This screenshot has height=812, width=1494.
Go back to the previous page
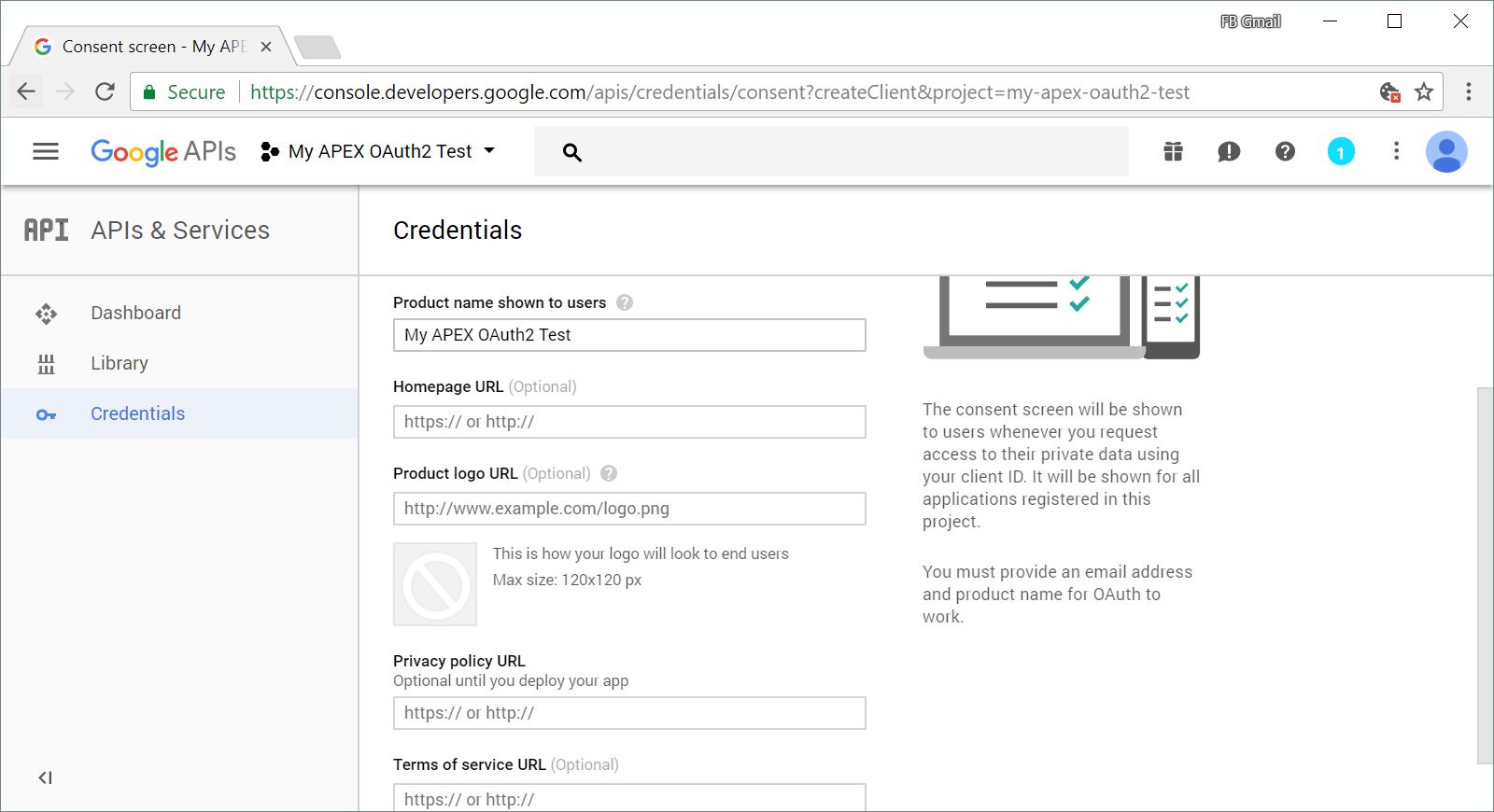pyautogui.click(x=26, y=91)
